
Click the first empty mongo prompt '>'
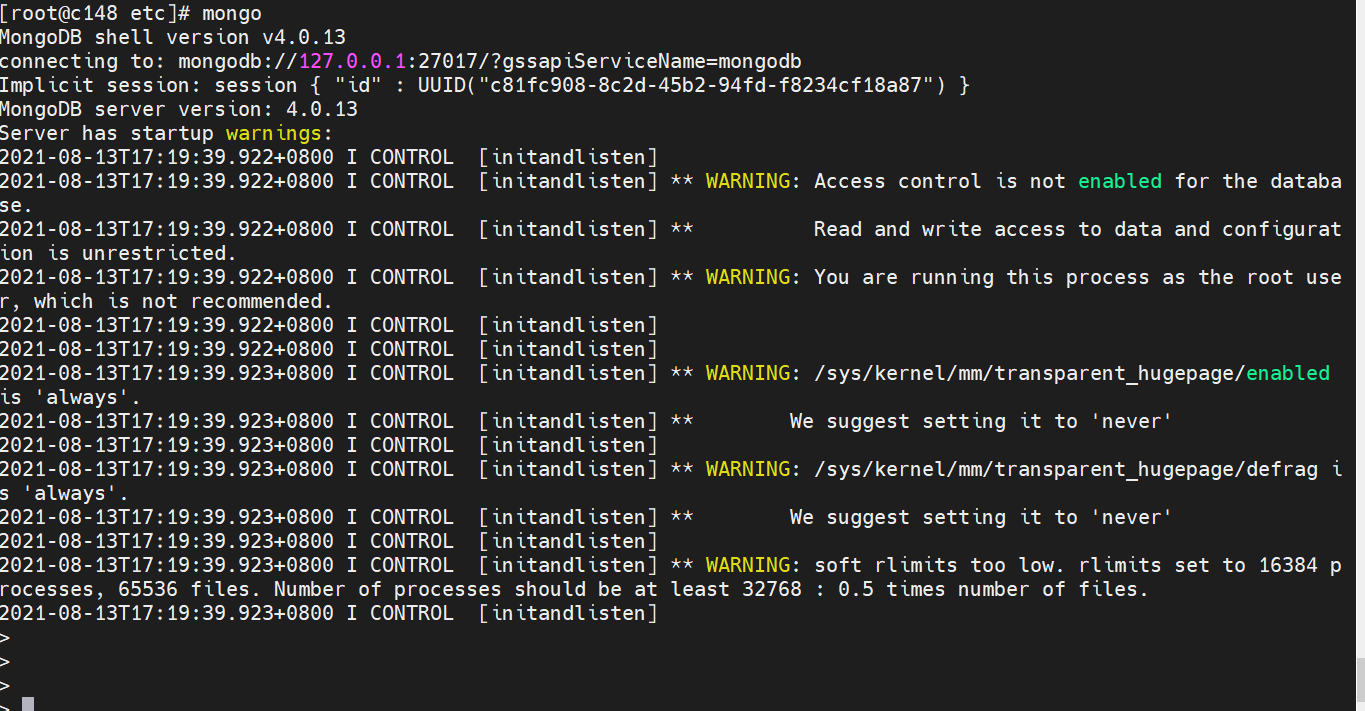[x=5, y=637]
